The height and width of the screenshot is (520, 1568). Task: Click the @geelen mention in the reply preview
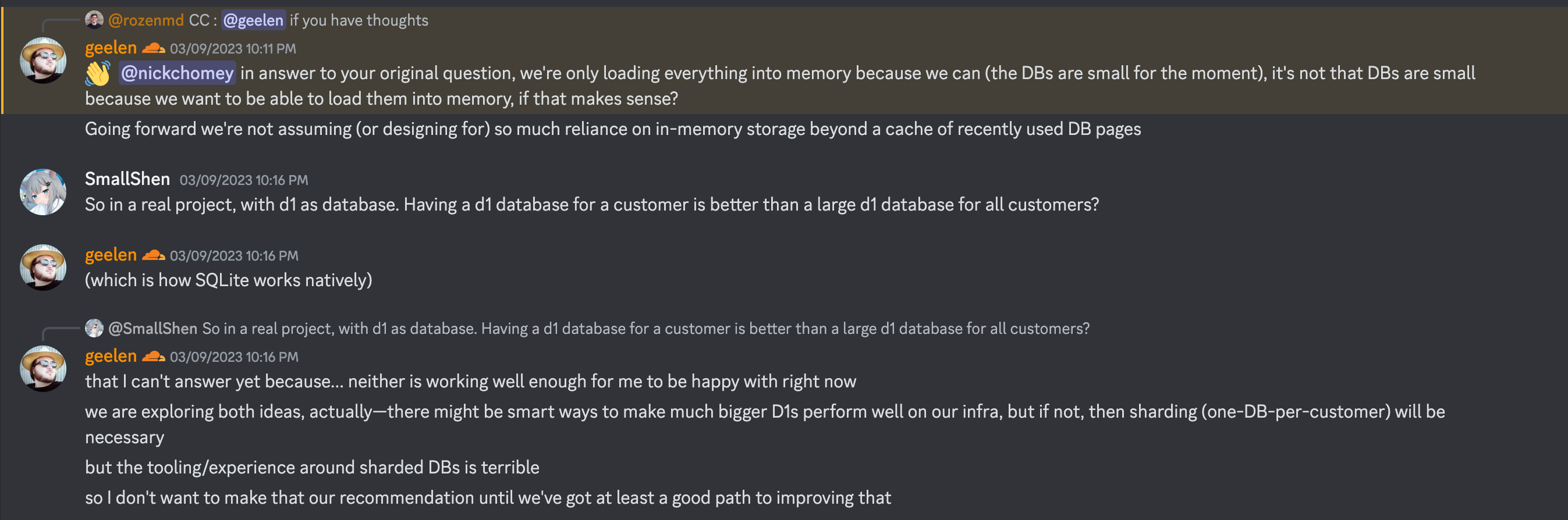253,21
